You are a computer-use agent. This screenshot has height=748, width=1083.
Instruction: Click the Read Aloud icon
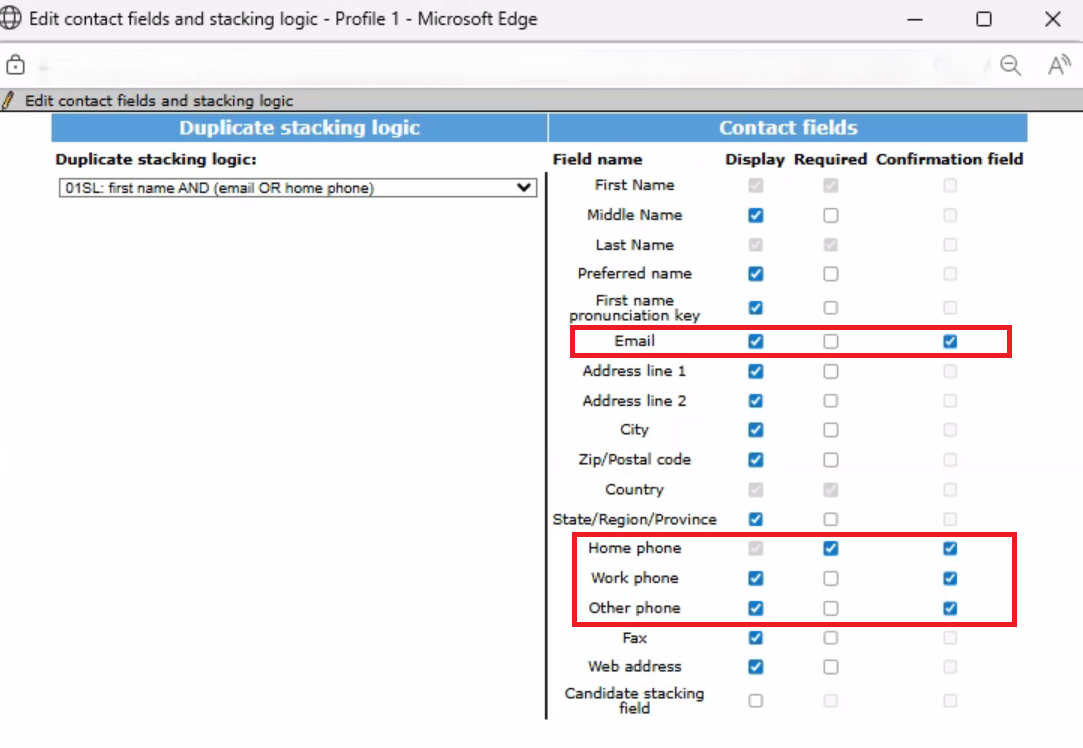coord(1058,66)
